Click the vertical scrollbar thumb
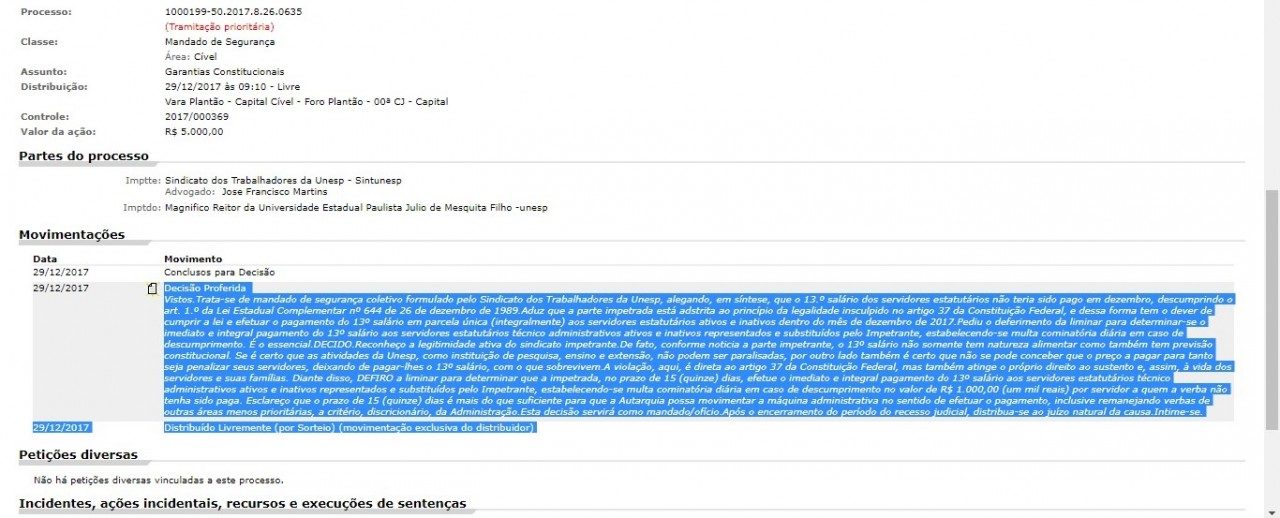The height and width of the screenshot is (518, 1280). coord(1271,310)
